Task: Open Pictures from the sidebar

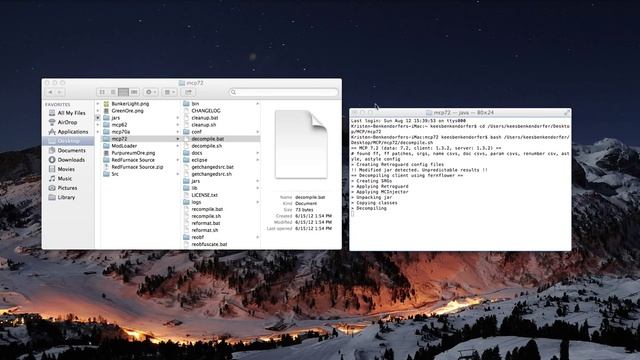Action: click(x=67, y=188)
